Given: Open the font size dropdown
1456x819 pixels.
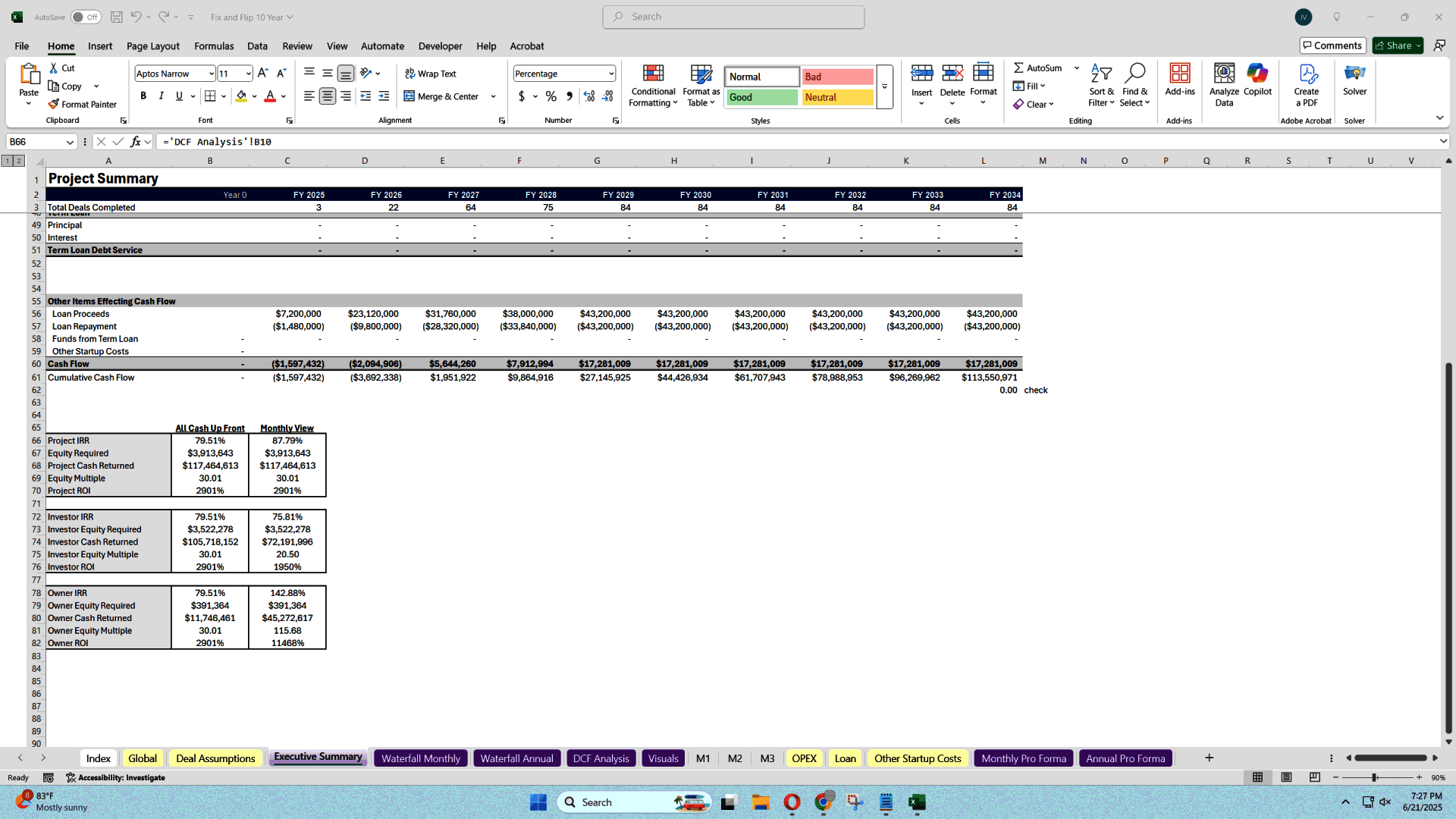Looking at the screenshot, I should point(248,74).
